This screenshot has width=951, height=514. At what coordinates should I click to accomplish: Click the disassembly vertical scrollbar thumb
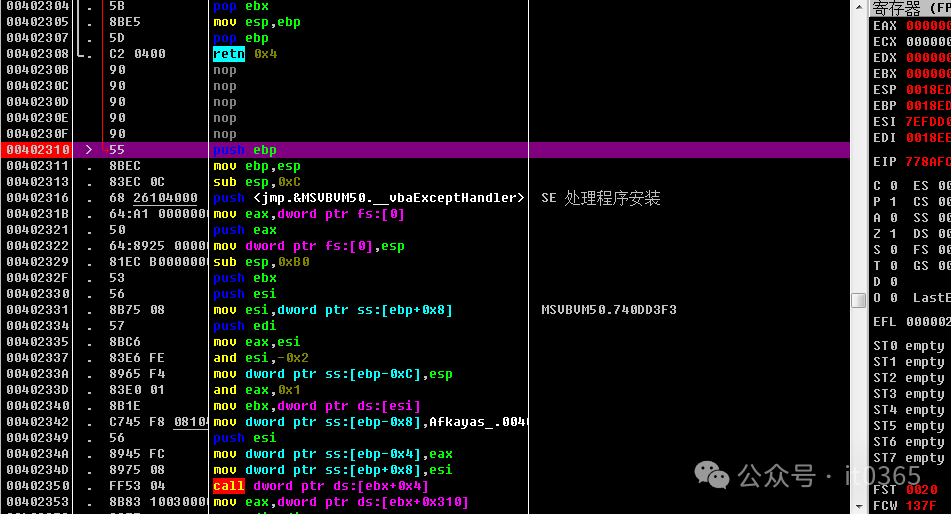(858, 300)
